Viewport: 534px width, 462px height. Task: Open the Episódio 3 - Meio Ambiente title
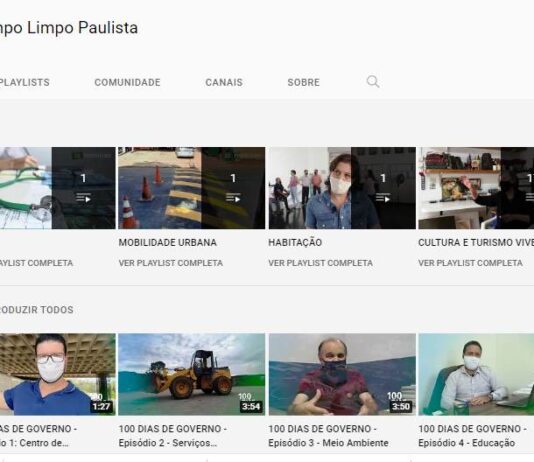tap(328, 436)
